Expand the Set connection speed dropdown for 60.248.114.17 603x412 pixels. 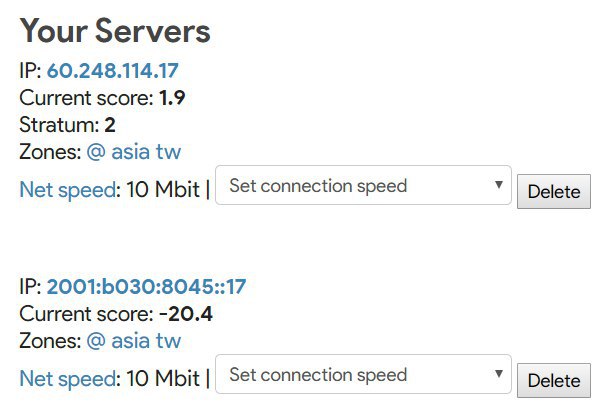click(x=363, y=185)
